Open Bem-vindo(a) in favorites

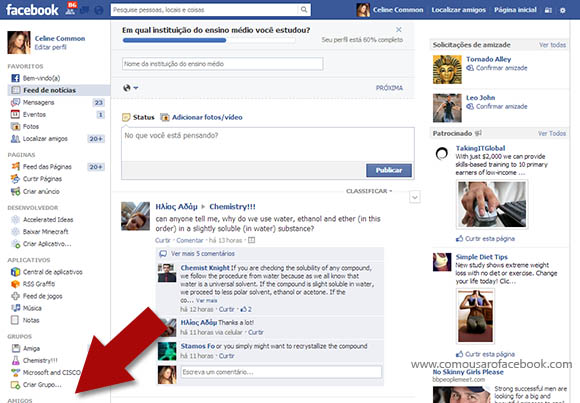tap(41, 78)
